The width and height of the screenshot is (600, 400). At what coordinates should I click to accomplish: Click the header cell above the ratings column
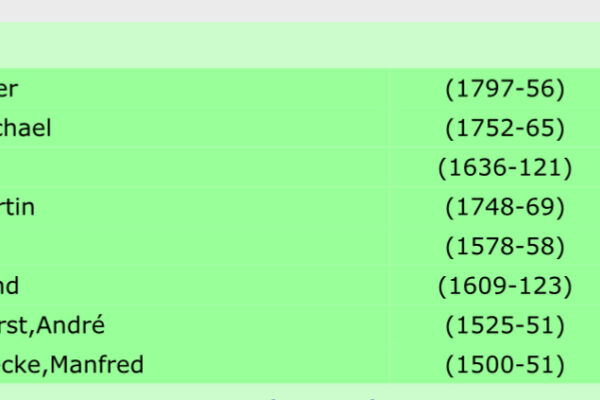(x=494, y=46)
